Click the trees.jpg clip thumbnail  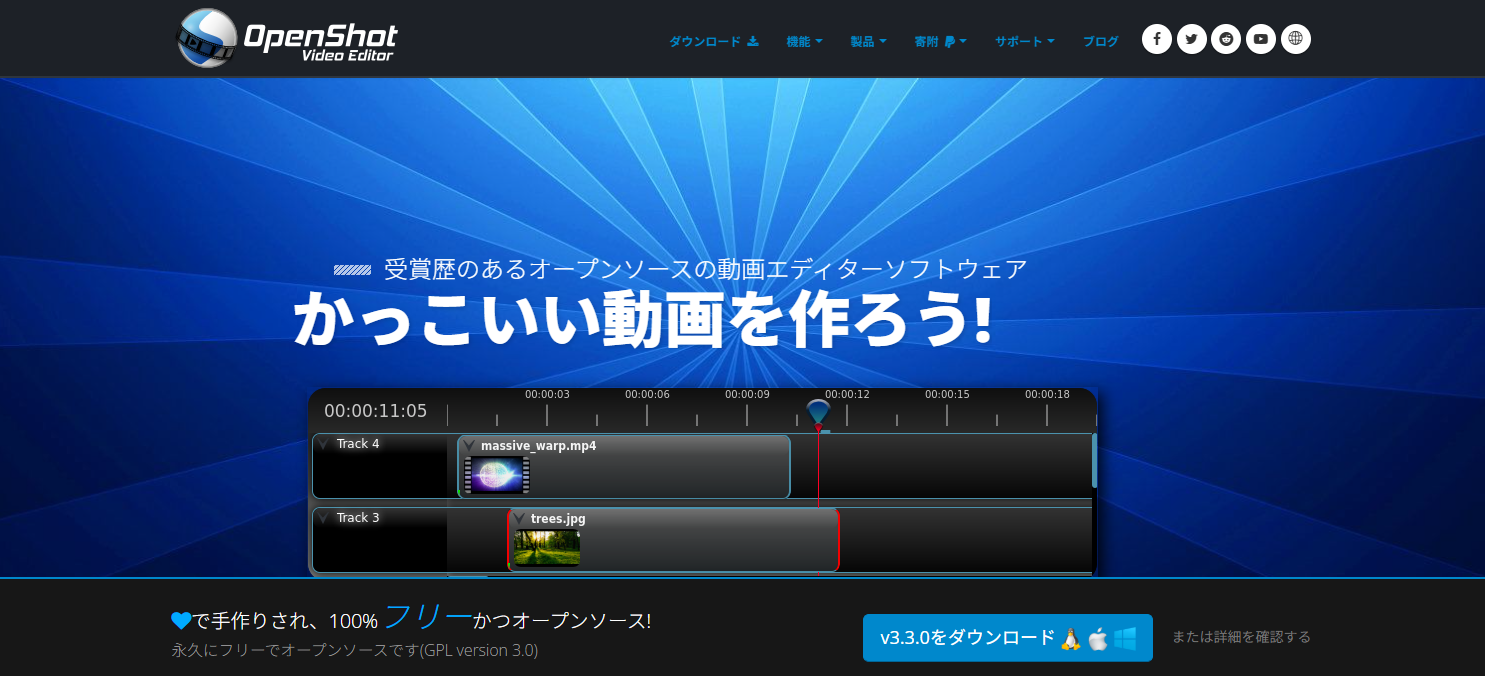[547, 548]
